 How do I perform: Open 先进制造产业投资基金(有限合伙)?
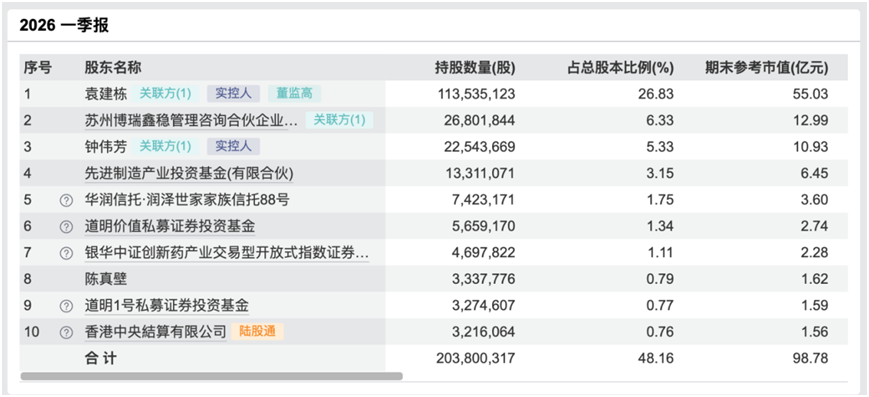click(x=189, y=174)
